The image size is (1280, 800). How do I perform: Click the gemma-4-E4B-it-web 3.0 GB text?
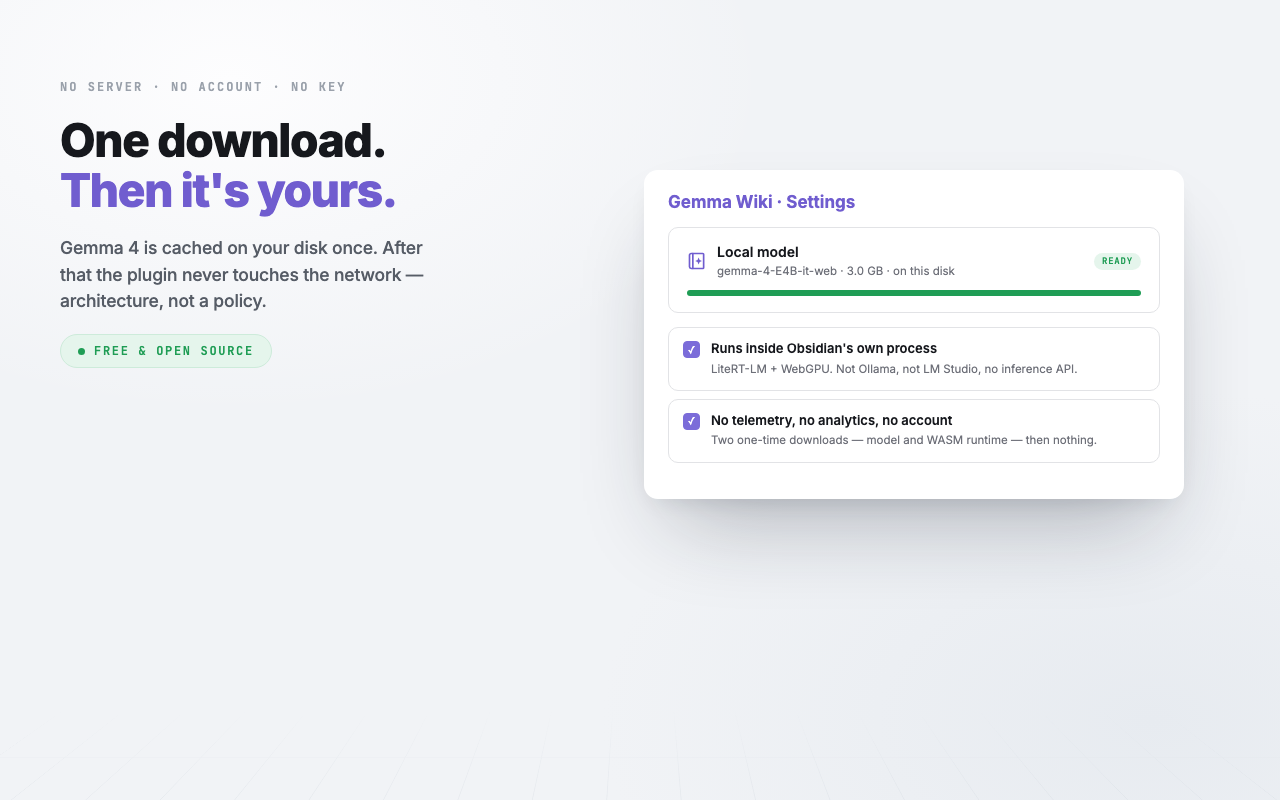pos(836,271)
